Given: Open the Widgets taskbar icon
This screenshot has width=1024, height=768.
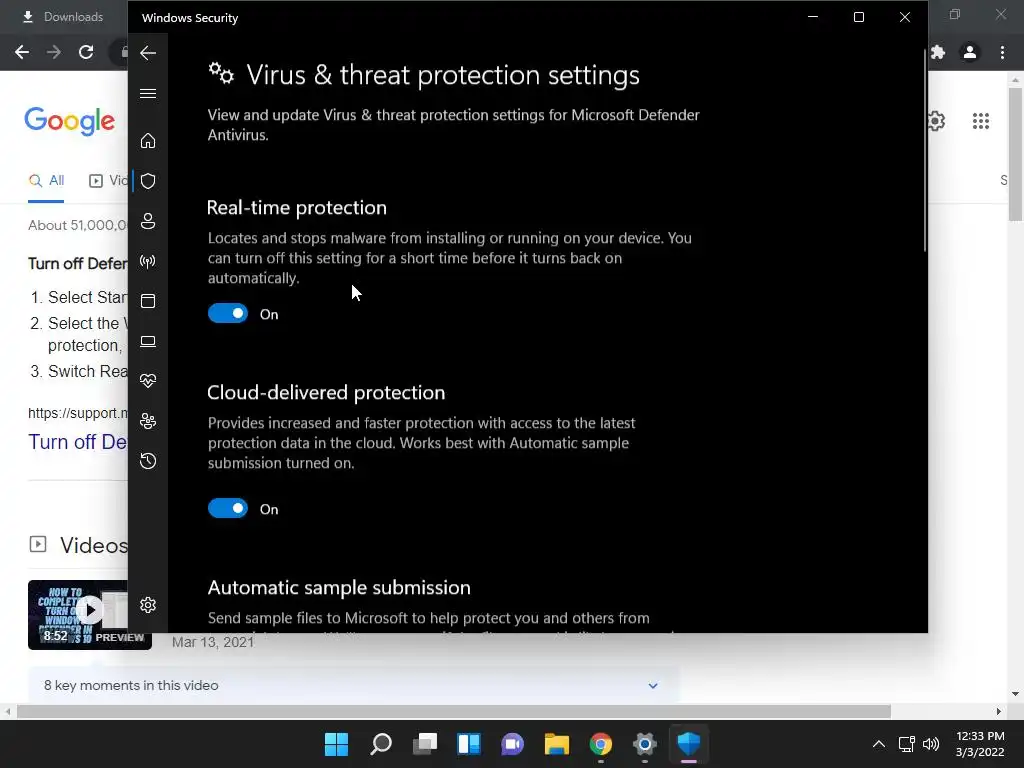Looking at the screenshot, I should point(469,744).
